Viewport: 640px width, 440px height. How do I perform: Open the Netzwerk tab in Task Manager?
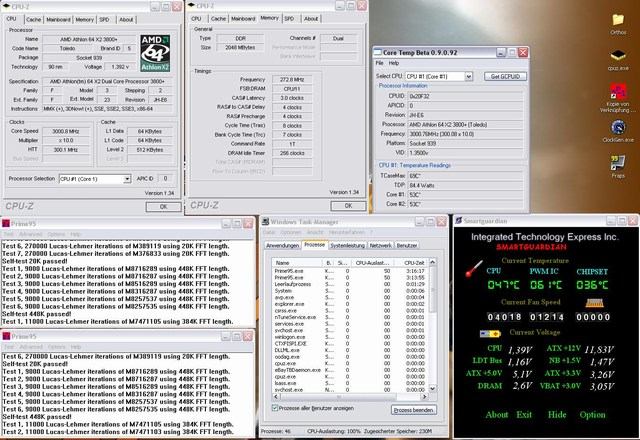[x=380, y=245]
